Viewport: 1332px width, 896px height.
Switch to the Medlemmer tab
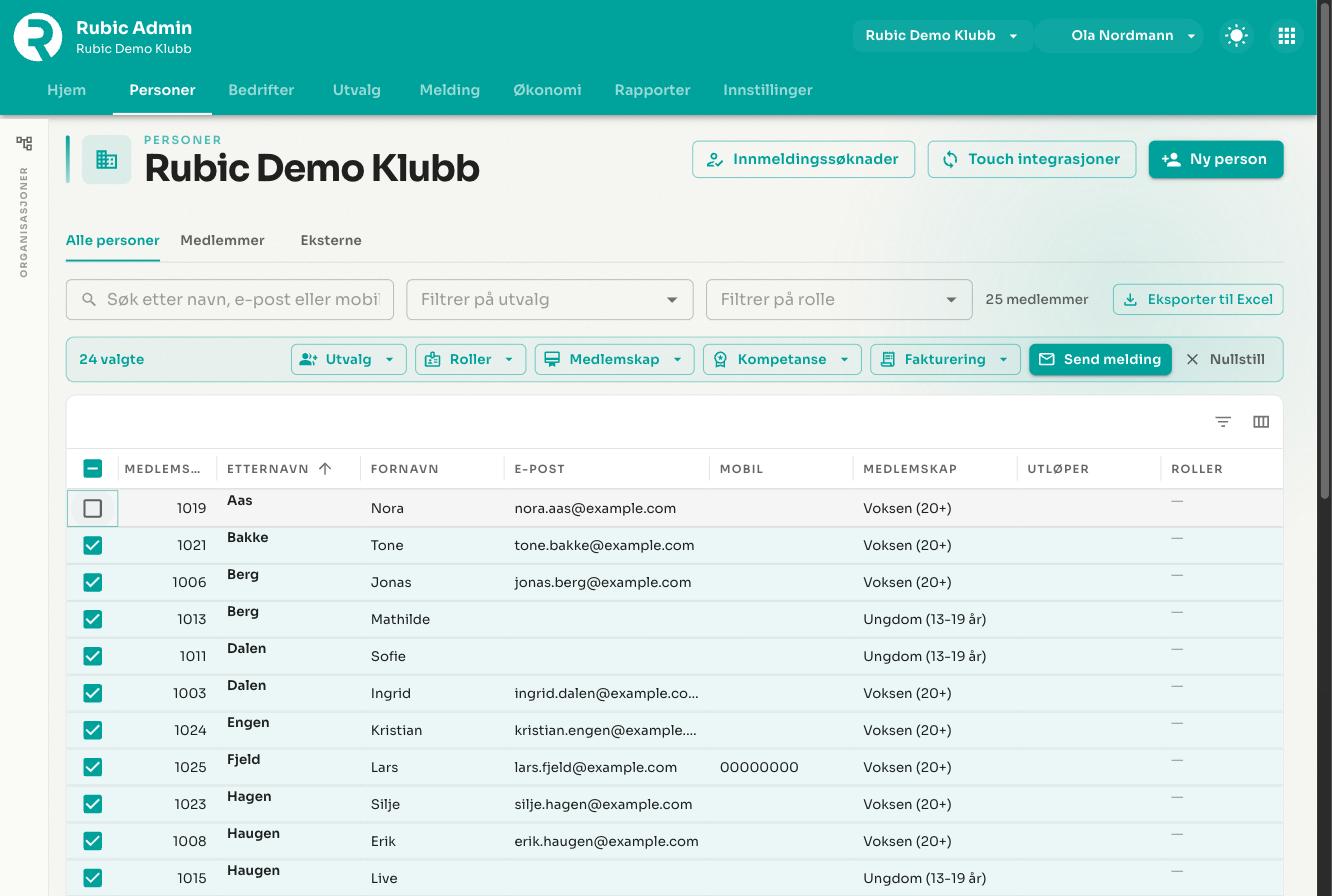click(x=222, y=240)
